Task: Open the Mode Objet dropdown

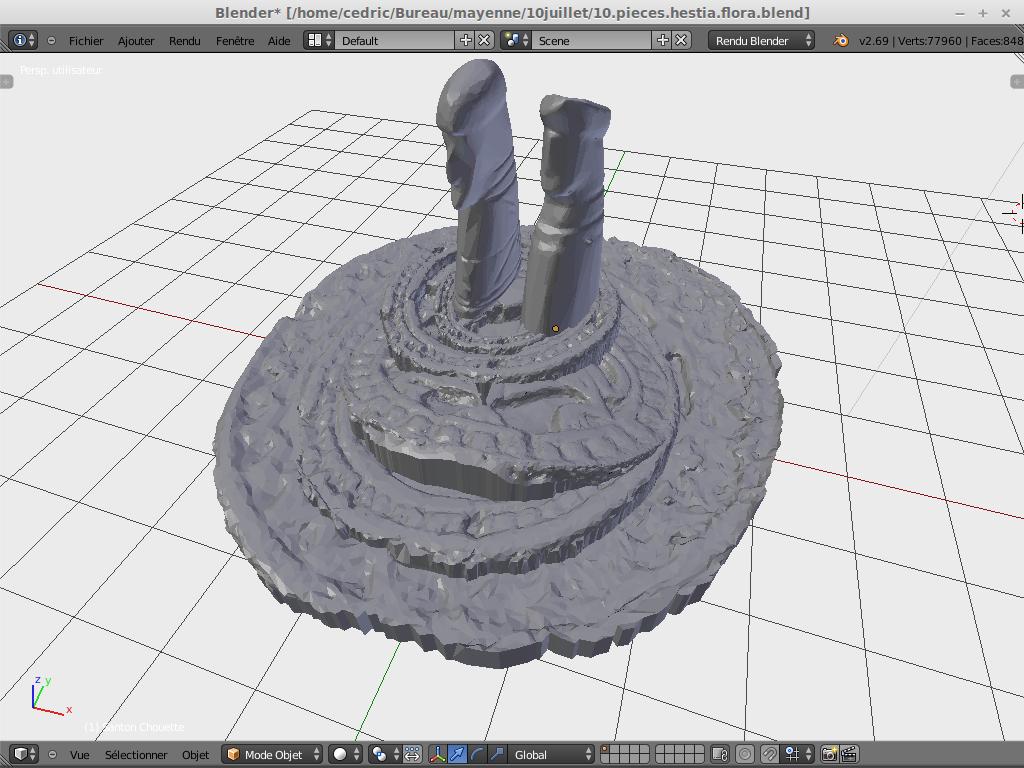Action: 273,754
